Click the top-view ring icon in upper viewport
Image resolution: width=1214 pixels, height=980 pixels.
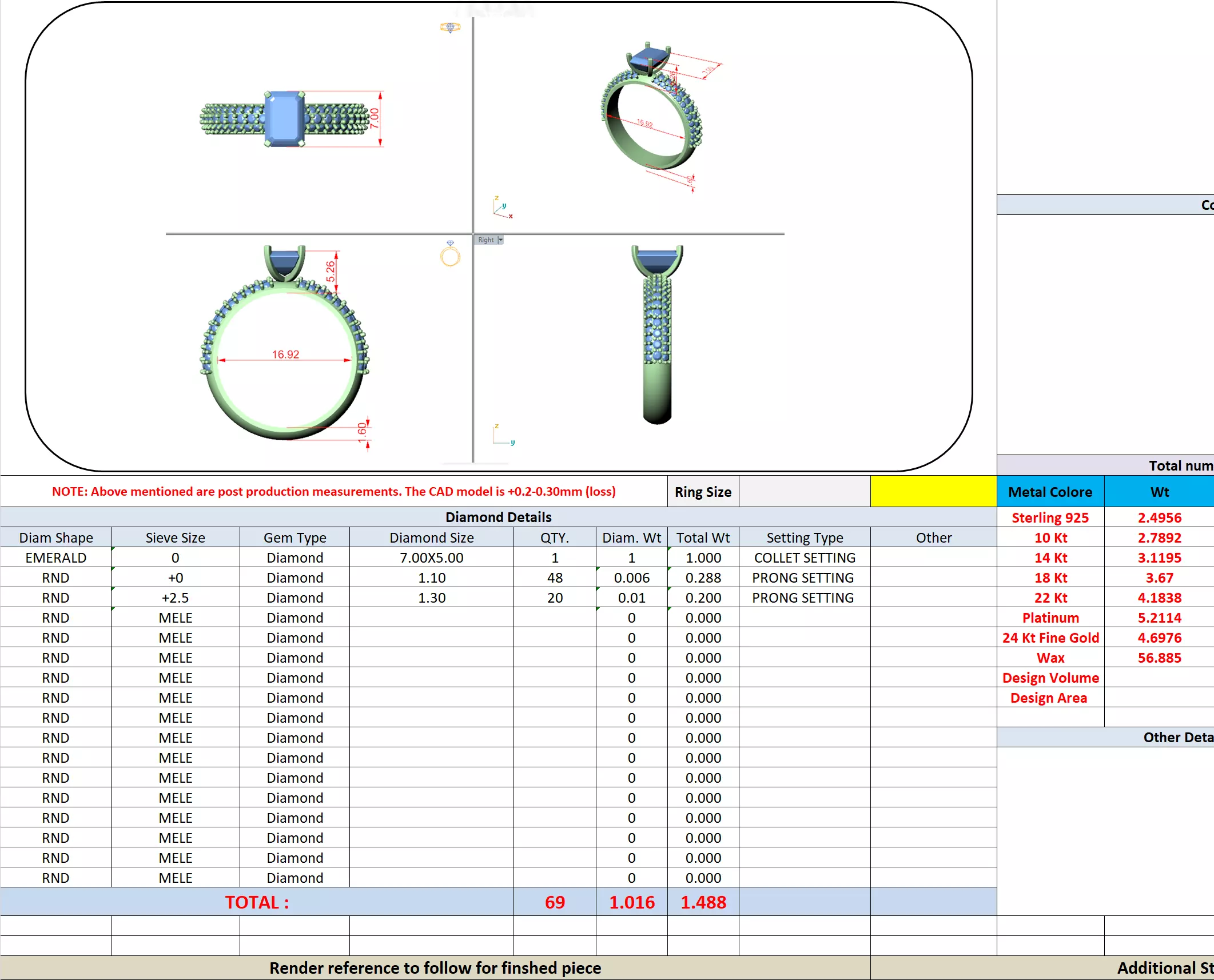tap(450, 27)
